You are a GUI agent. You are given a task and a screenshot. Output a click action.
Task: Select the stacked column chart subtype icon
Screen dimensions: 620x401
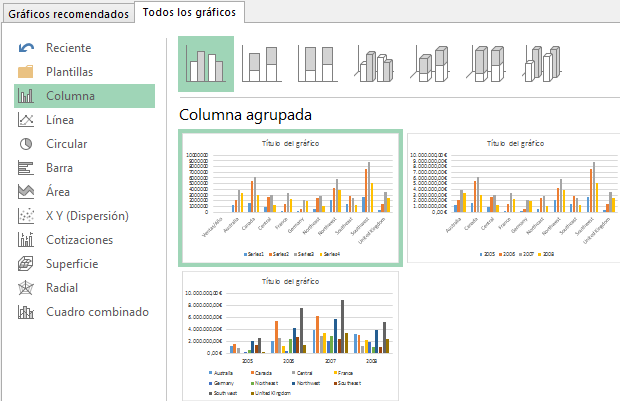[x=262, y=65]
